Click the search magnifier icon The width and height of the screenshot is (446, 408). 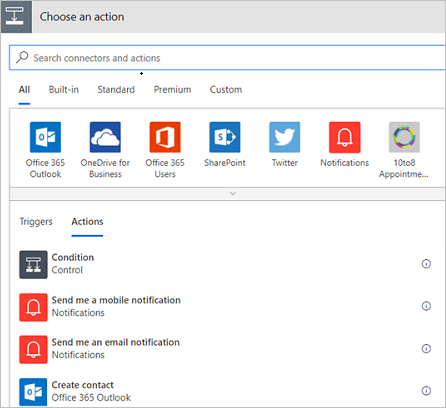tap(22, 57)
